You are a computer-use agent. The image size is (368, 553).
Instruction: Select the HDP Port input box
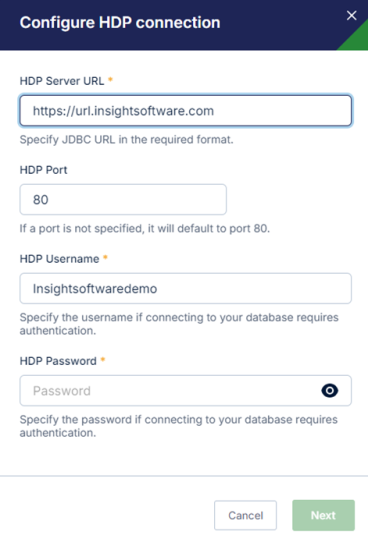point(123,200)
